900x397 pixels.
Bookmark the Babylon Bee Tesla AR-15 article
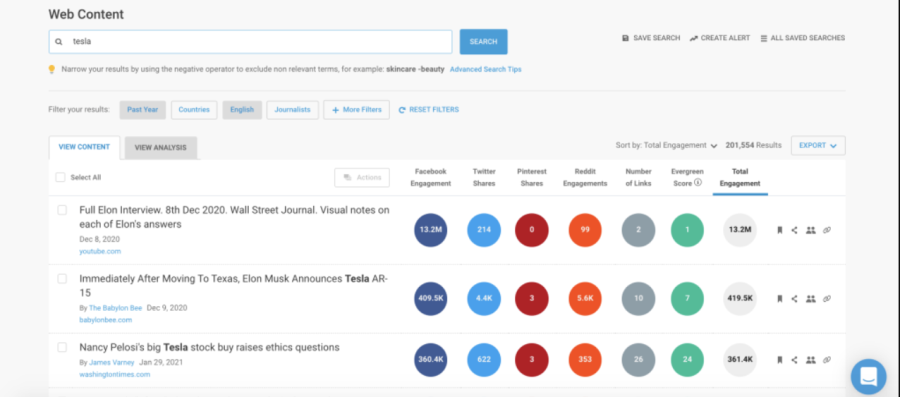click(x=779, y=299)
